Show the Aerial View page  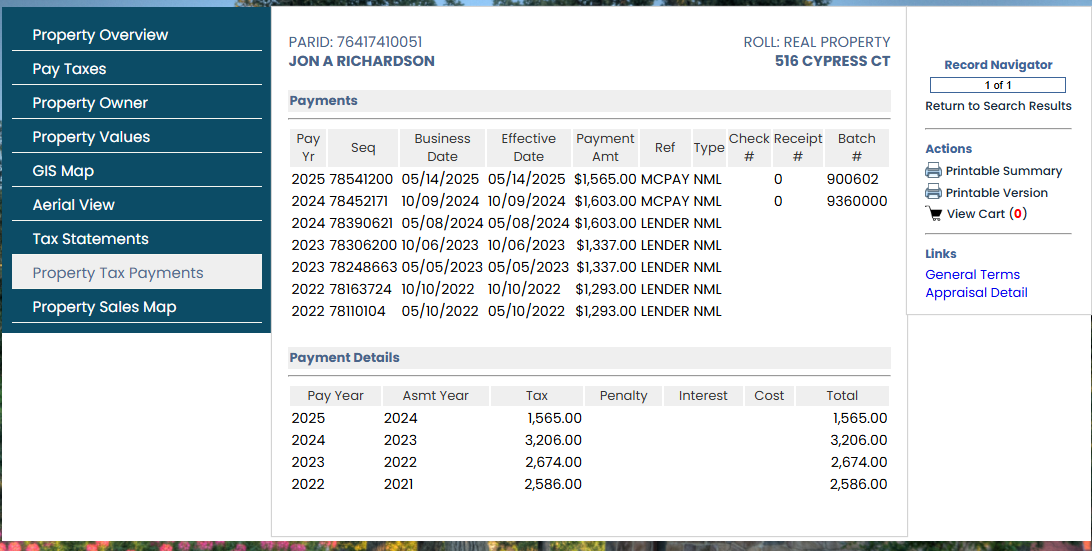click(73, 205)
